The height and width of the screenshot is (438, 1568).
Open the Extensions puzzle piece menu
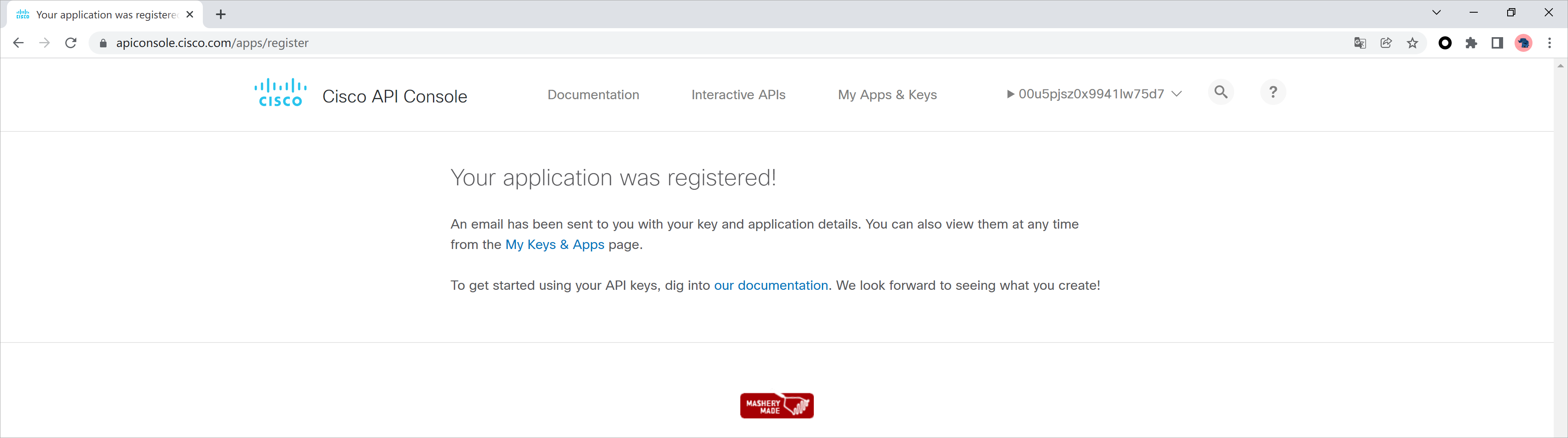(1471, 42)
